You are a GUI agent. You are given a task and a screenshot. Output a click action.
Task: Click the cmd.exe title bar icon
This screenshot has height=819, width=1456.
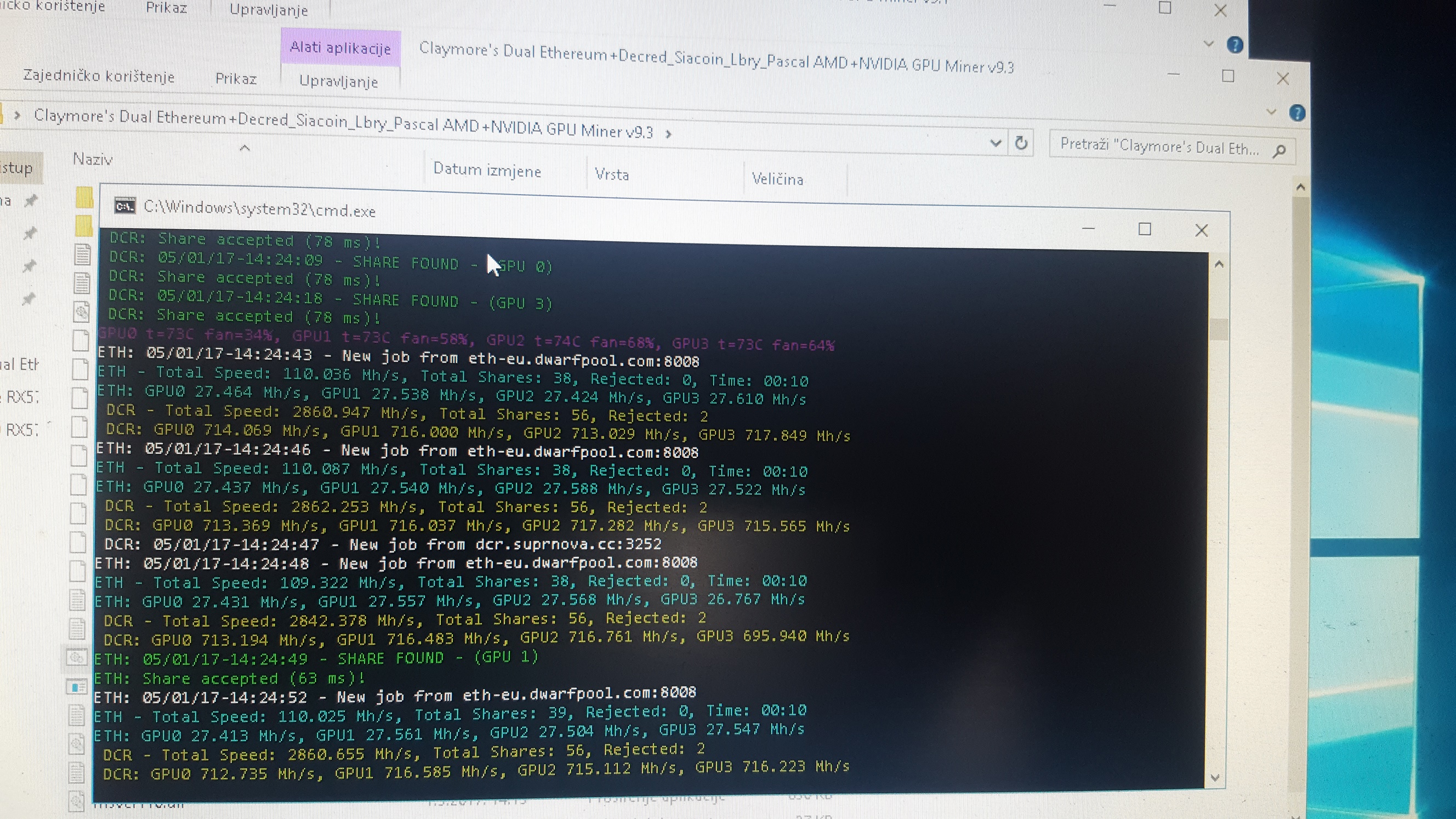click(x=124, y=206)
